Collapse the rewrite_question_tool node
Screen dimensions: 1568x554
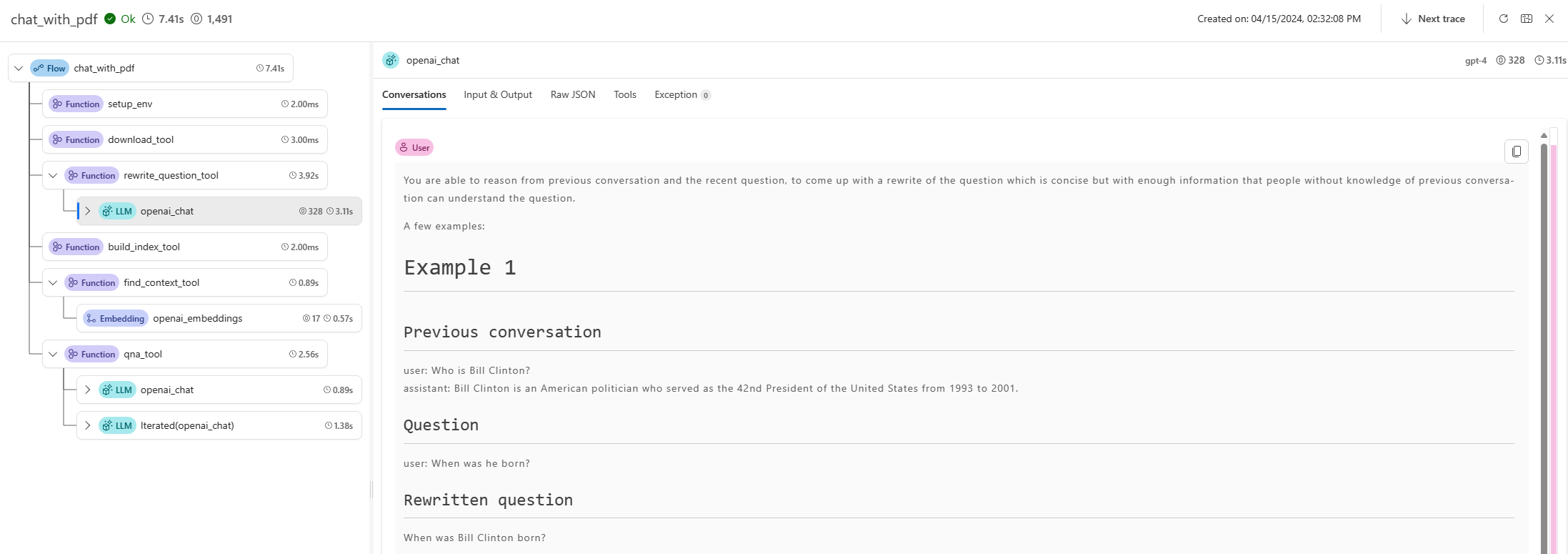coord(53,176)
